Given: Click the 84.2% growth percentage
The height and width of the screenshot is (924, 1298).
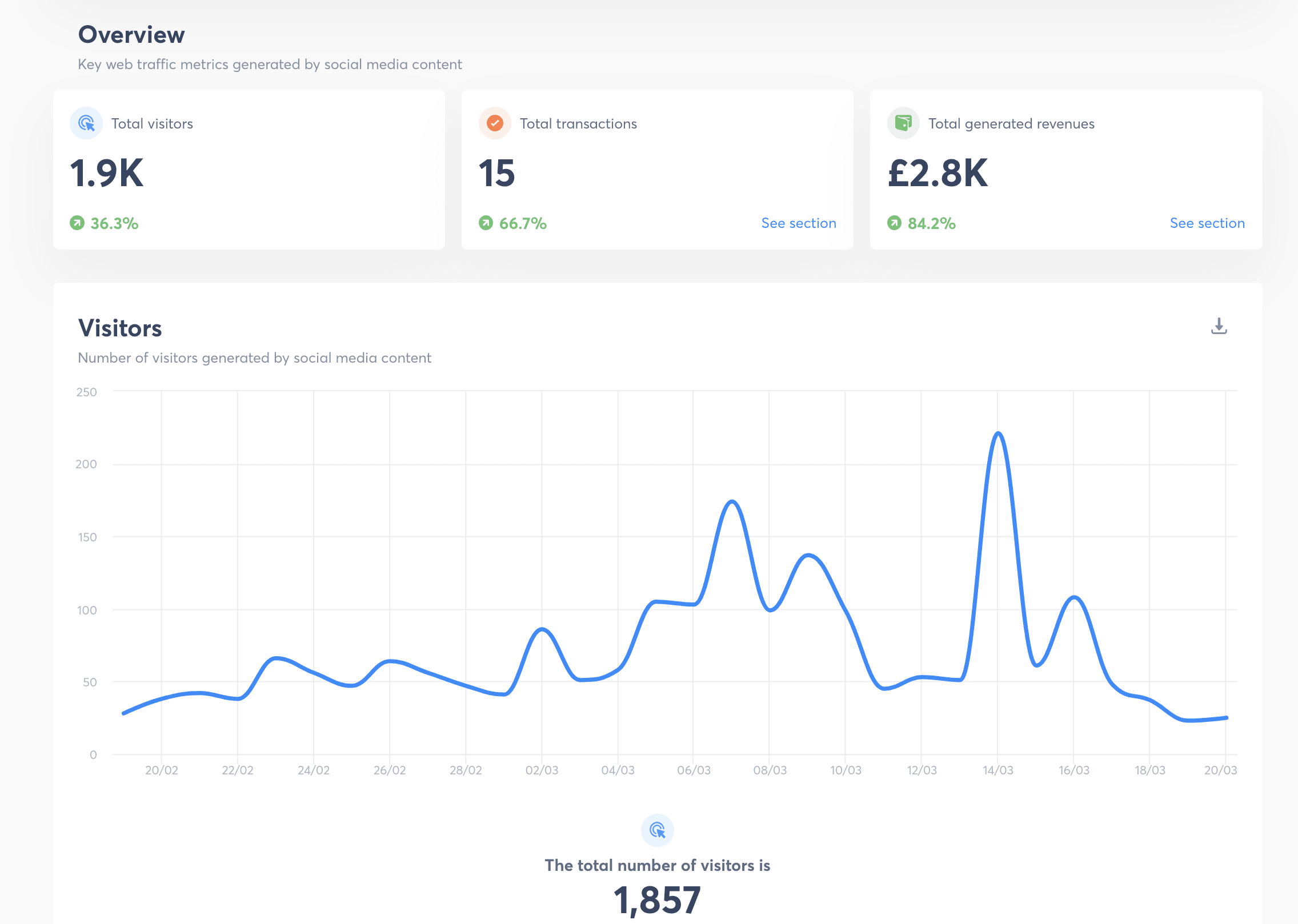Looking at the screenshot, I should tap(931, 223).
